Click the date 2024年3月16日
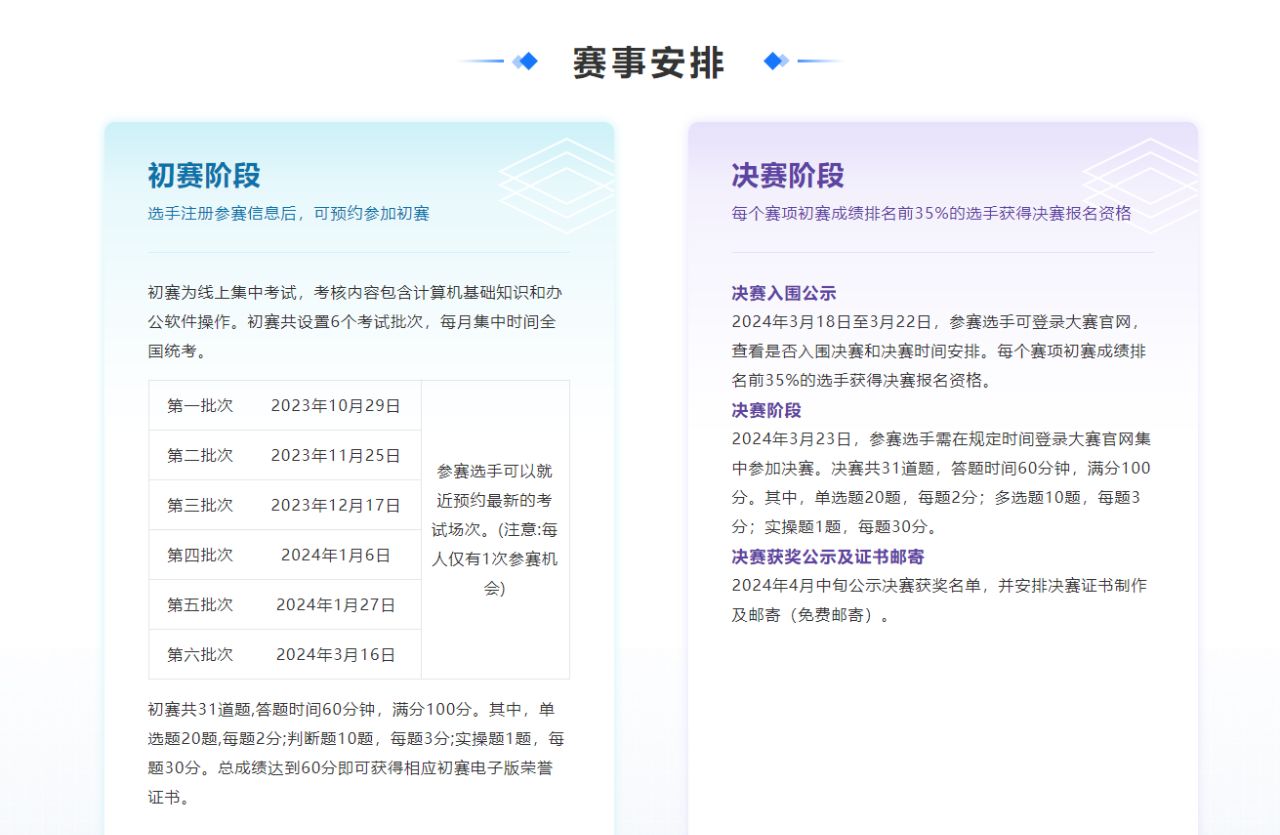Screen dimensions: 1280x835 pyautogui.click(x=336, y=655)
